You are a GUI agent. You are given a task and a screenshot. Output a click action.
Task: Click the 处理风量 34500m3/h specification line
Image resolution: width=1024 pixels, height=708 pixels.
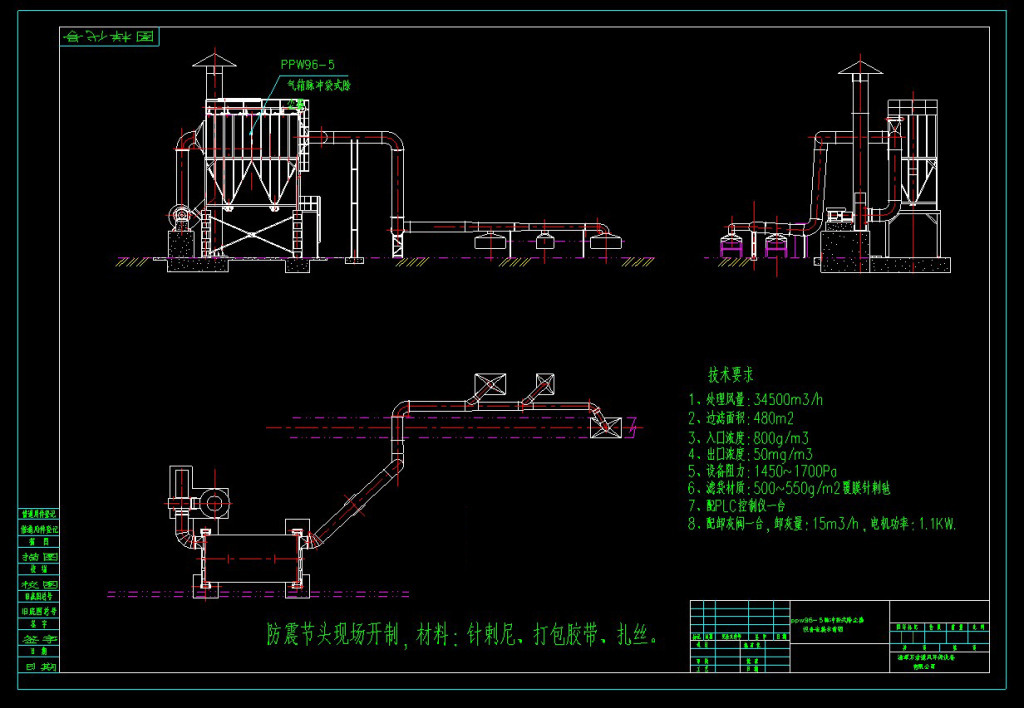pyautogui.click(x=755, y=399)
